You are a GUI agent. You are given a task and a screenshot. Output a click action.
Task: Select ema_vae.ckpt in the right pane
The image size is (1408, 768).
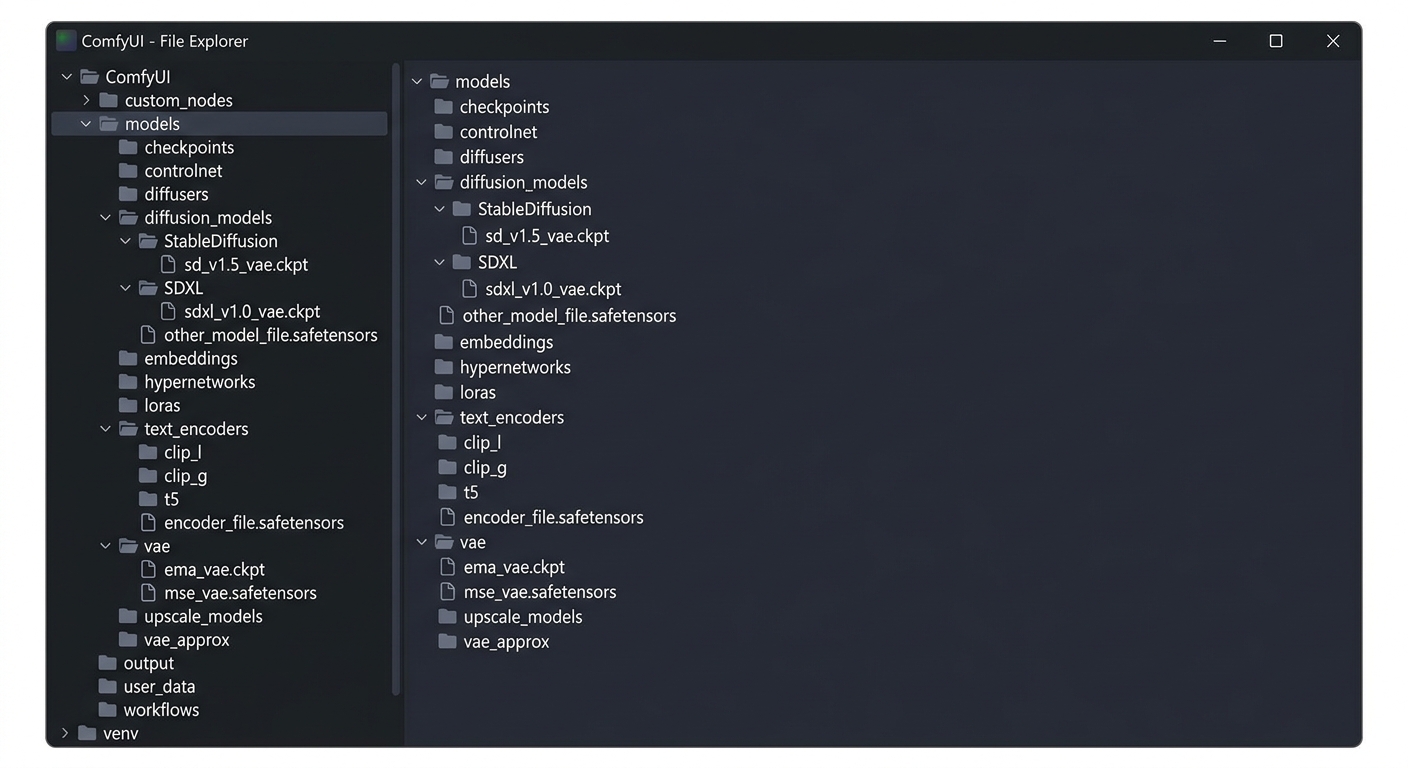coord(514,567)
